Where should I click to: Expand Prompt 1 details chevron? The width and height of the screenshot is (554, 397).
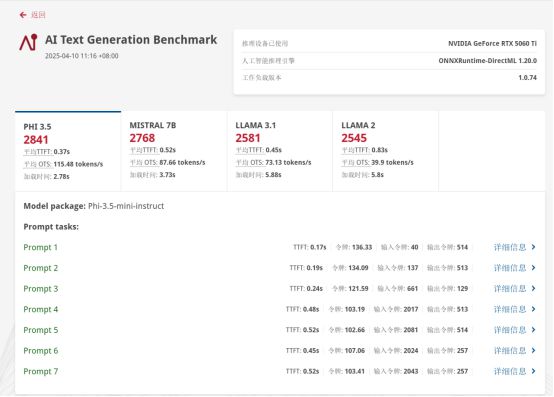533,247
